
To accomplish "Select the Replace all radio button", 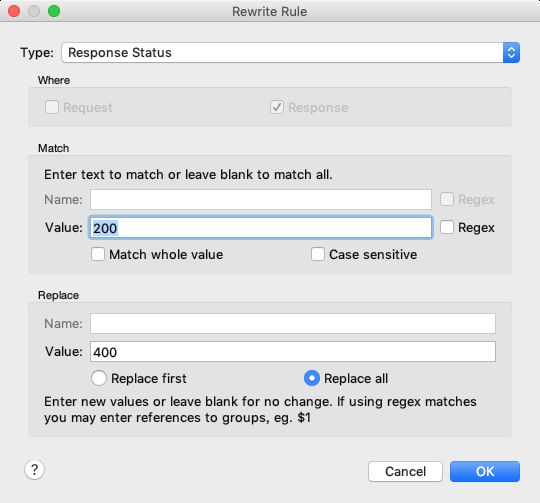I will click(312, 378).
